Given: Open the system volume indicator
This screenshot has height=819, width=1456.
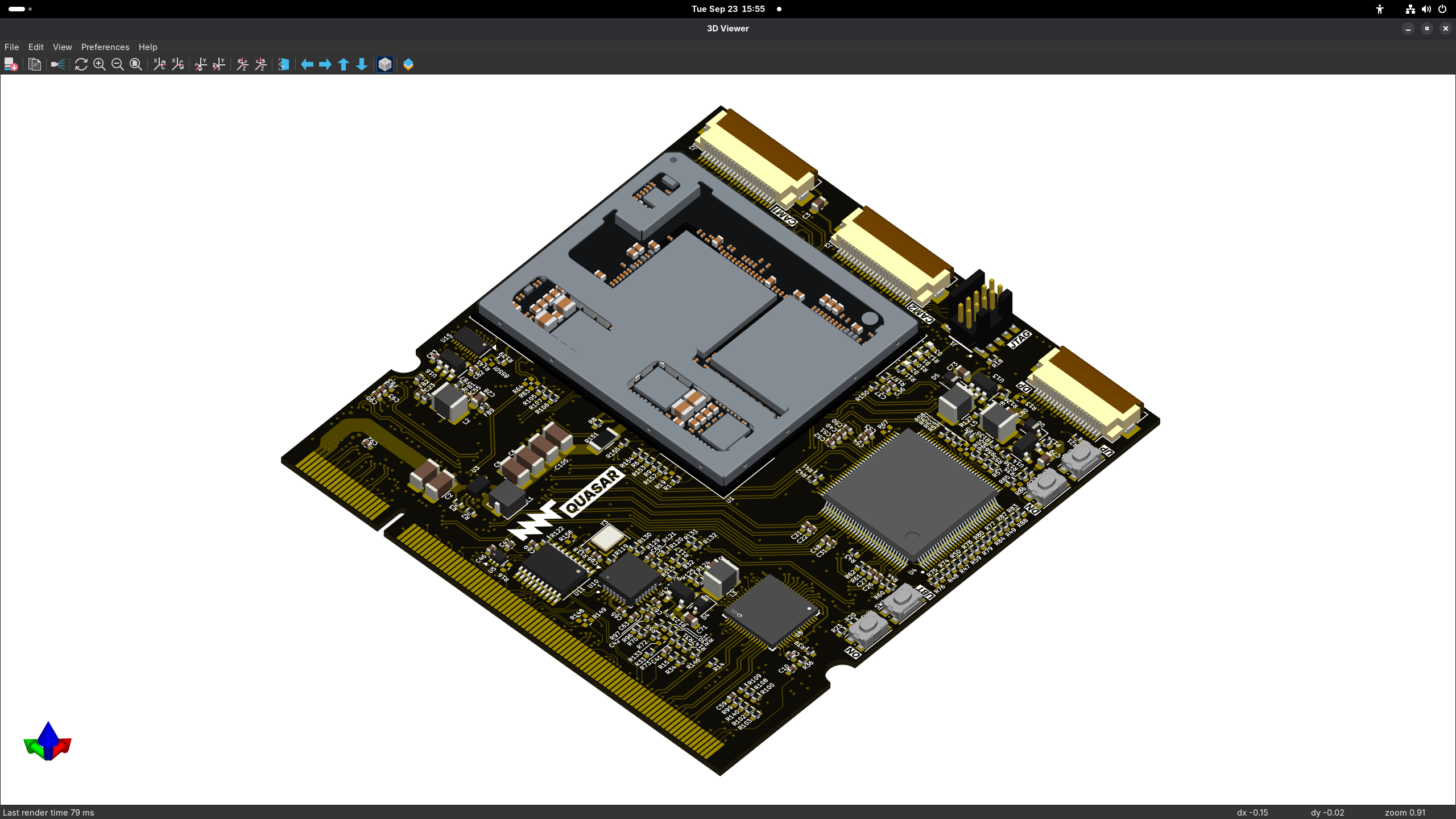Looking at the screenshot, I should 1426,9.
